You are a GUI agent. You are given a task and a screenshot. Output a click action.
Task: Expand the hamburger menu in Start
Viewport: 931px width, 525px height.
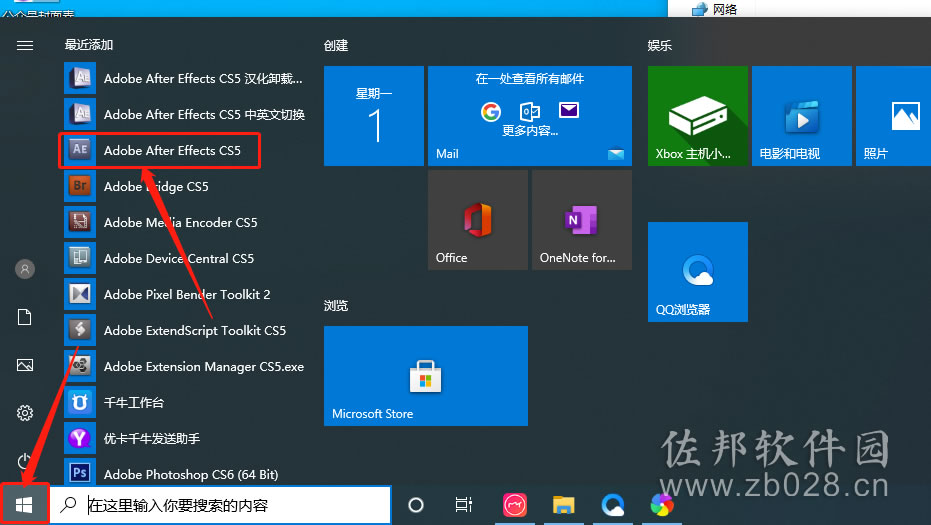coord(25,46)
